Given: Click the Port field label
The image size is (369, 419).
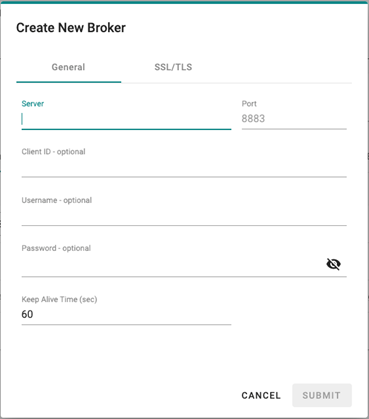Looking at the screenshot, I should [x=249, y=104].
